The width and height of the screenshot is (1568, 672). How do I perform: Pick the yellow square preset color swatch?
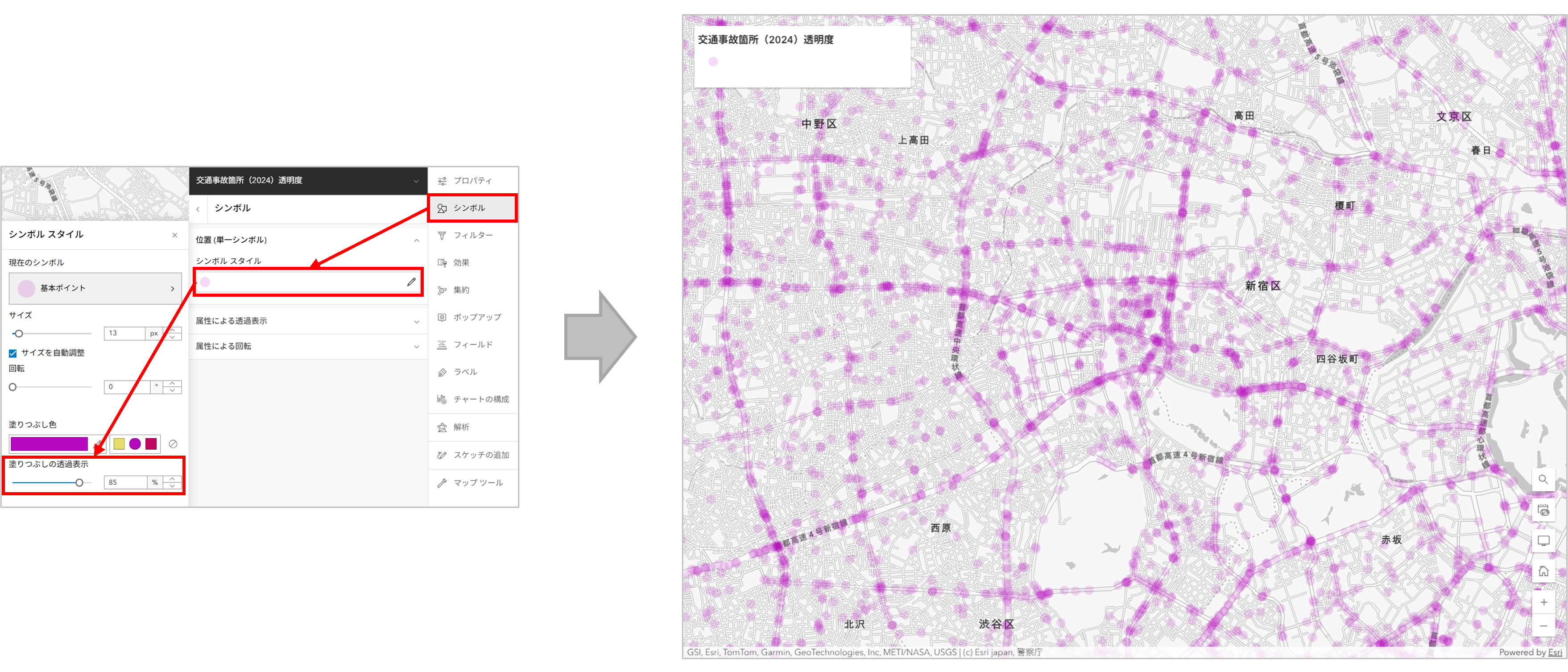119,444
